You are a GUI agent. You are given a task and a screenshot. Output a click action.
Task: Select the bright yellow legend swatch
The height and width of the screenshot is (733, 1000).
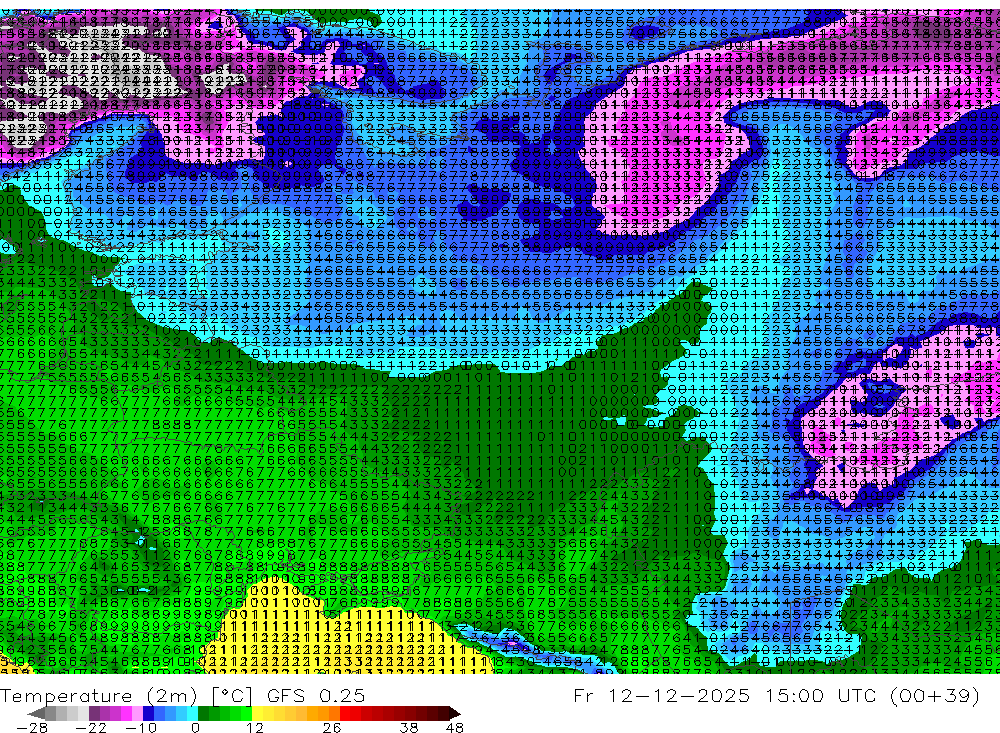[x=258, y=713]
